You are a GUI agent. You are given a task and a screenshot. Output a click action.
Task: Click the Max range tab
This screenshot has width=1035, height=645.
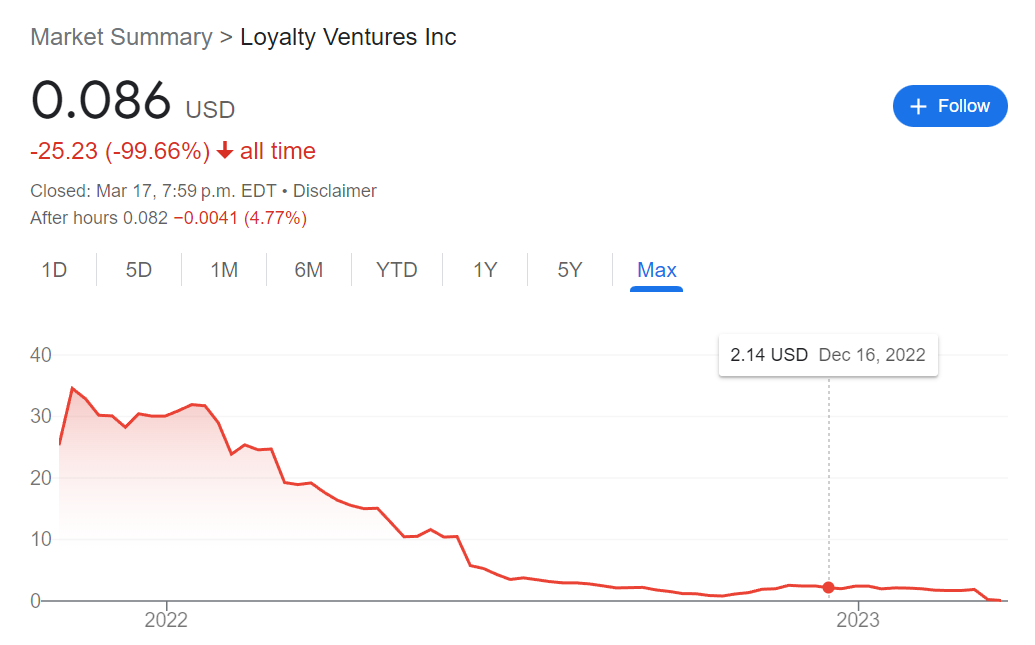point(657,270)
